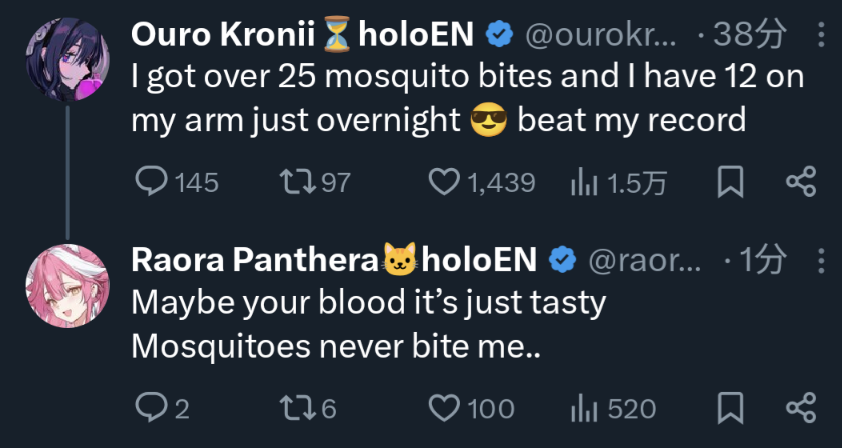Like Ouro Kronii's mosquito bites tweet
The height and width of the screenshot is (448, 842).
point(443,182)
